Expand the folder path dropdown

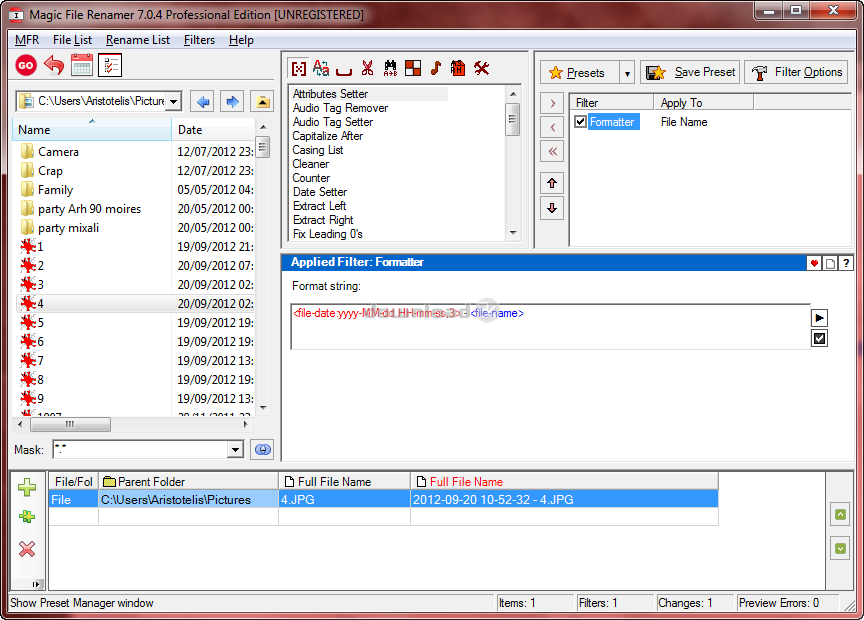173,102
